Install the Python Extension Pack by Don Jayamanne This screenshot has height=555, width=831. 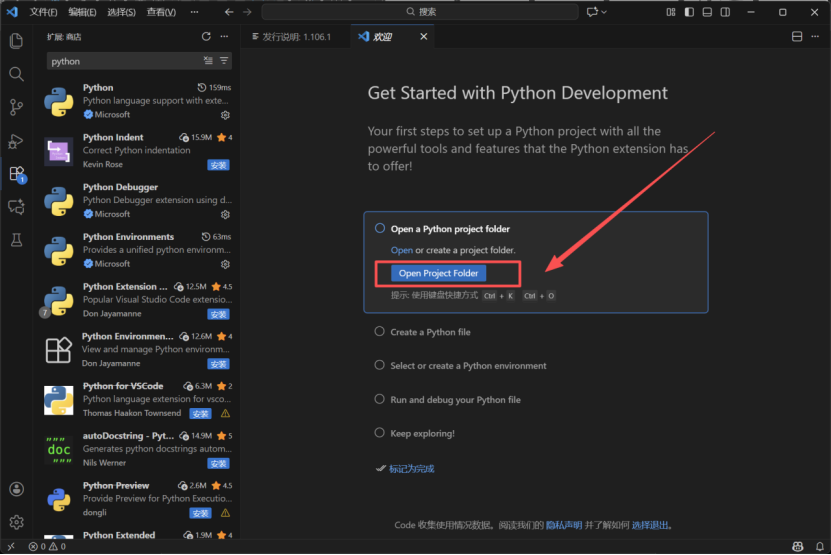pyautogui.click(x=218, y=314)
